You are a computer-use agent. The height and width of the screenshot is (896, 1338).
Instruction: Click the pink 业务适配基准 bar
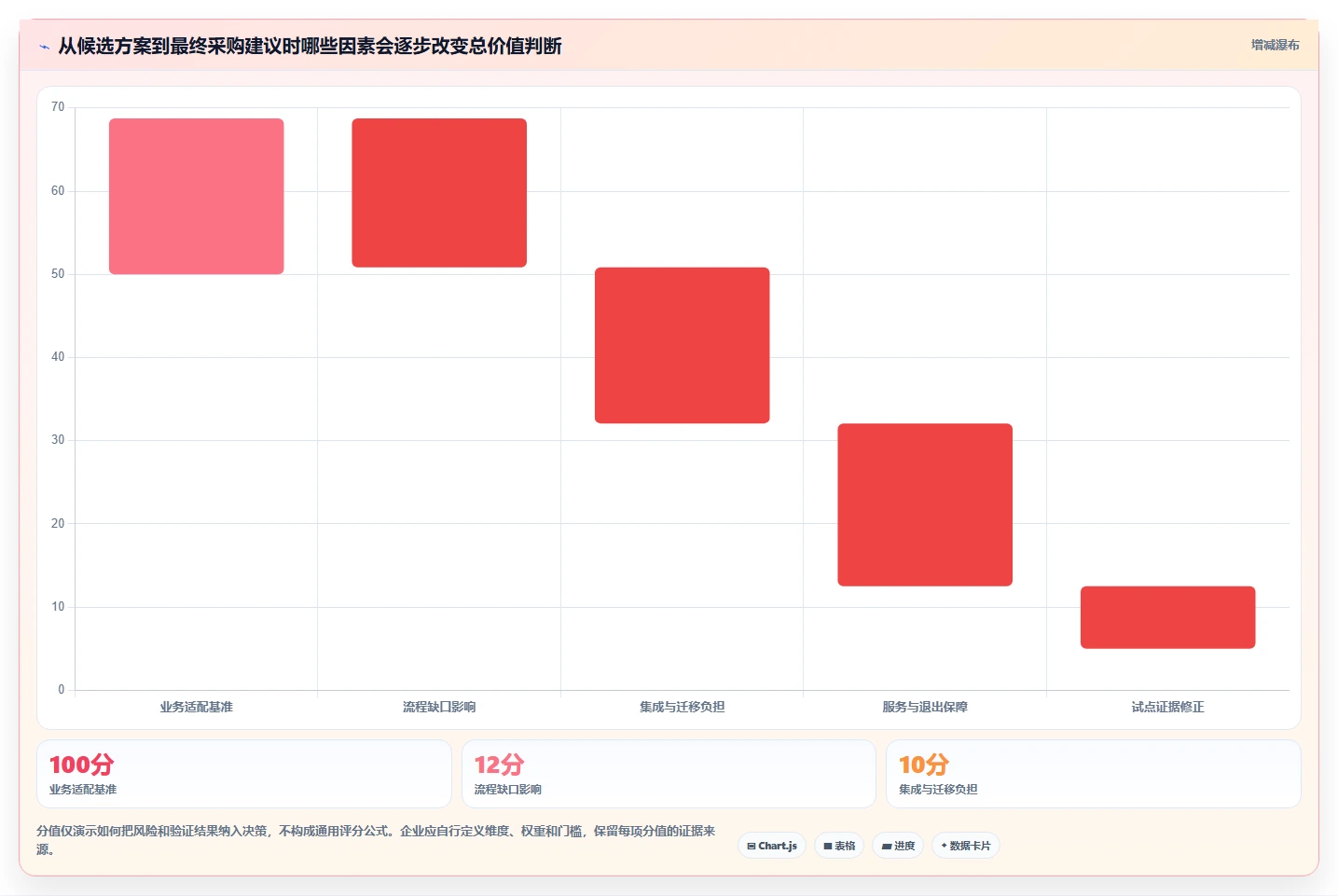click(x=196, y=196)
